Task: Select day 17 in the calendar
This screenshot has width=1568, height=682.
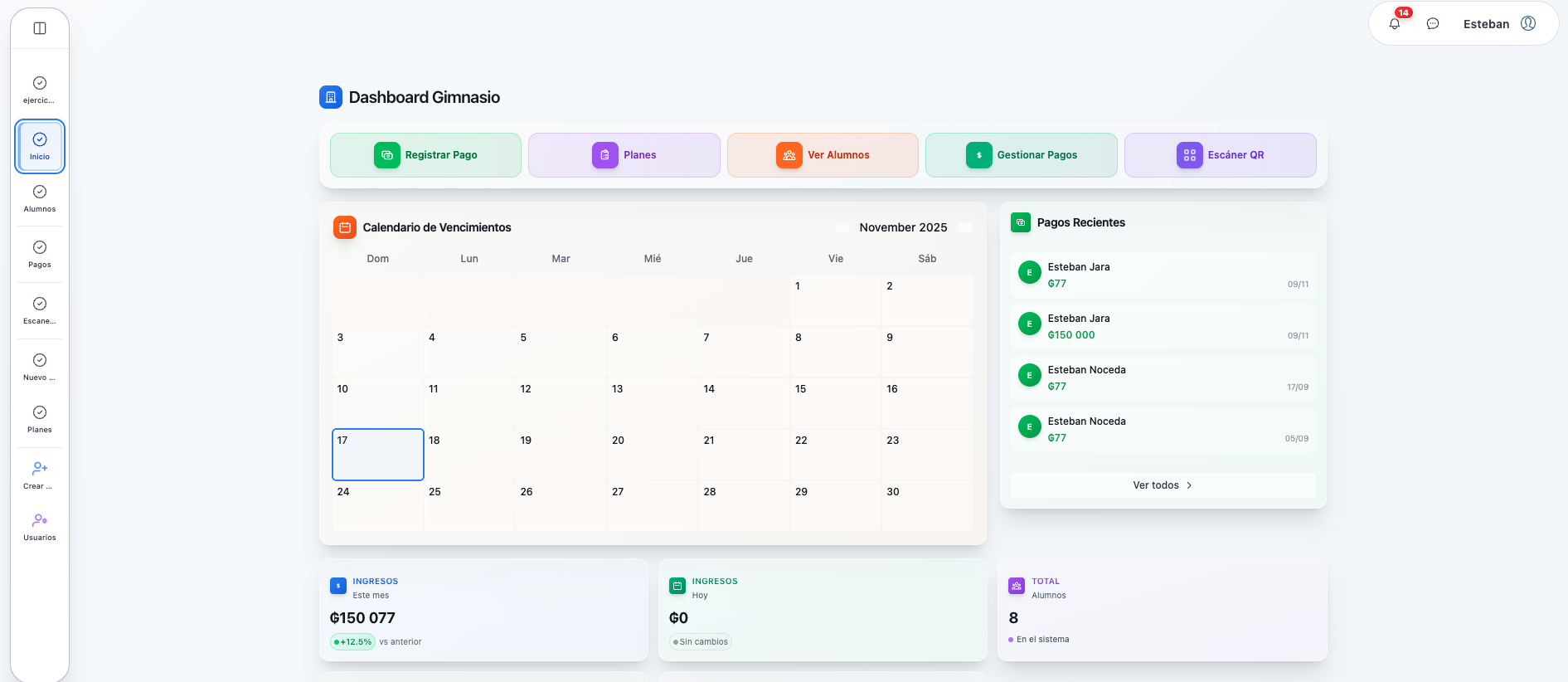Action: point(378,455)
